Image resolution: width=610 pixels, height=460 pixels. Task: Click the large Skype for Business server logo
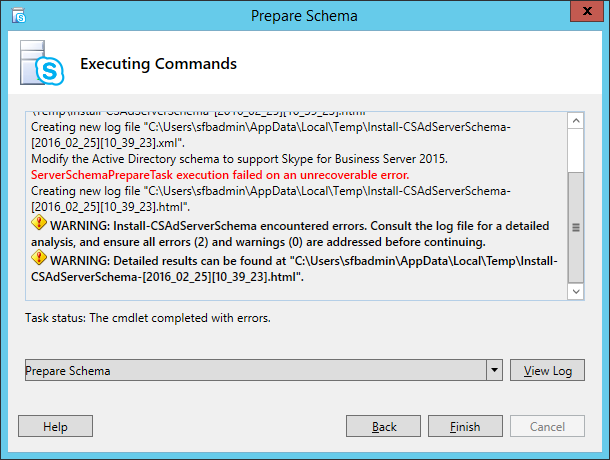(42, 63)
